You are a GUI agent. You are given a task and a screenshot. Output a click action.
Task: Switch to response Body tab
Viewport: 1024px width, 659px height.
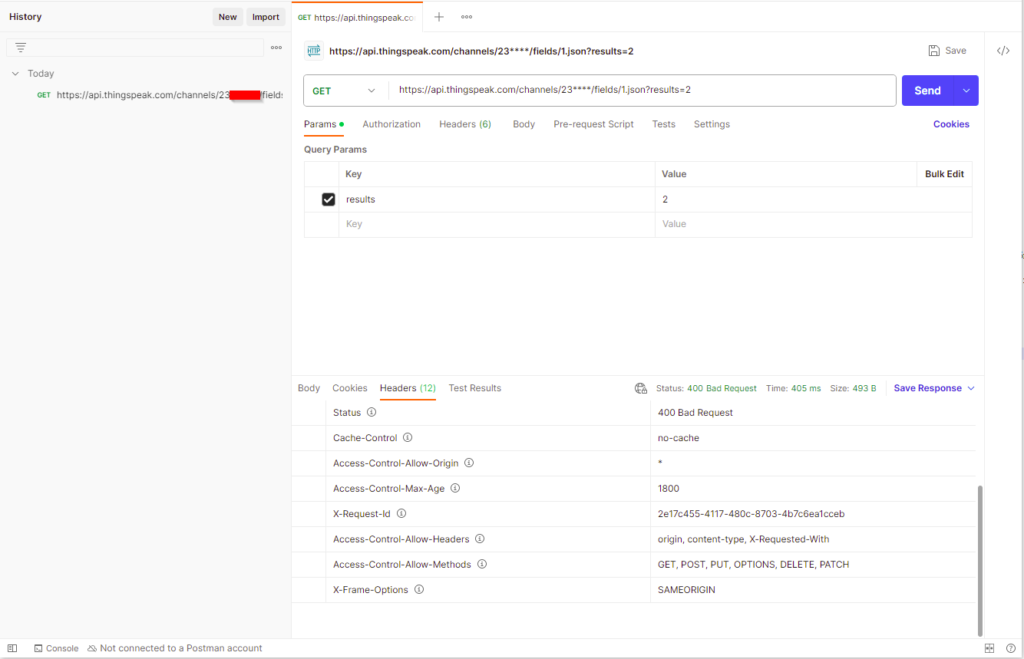coord(309,388)
